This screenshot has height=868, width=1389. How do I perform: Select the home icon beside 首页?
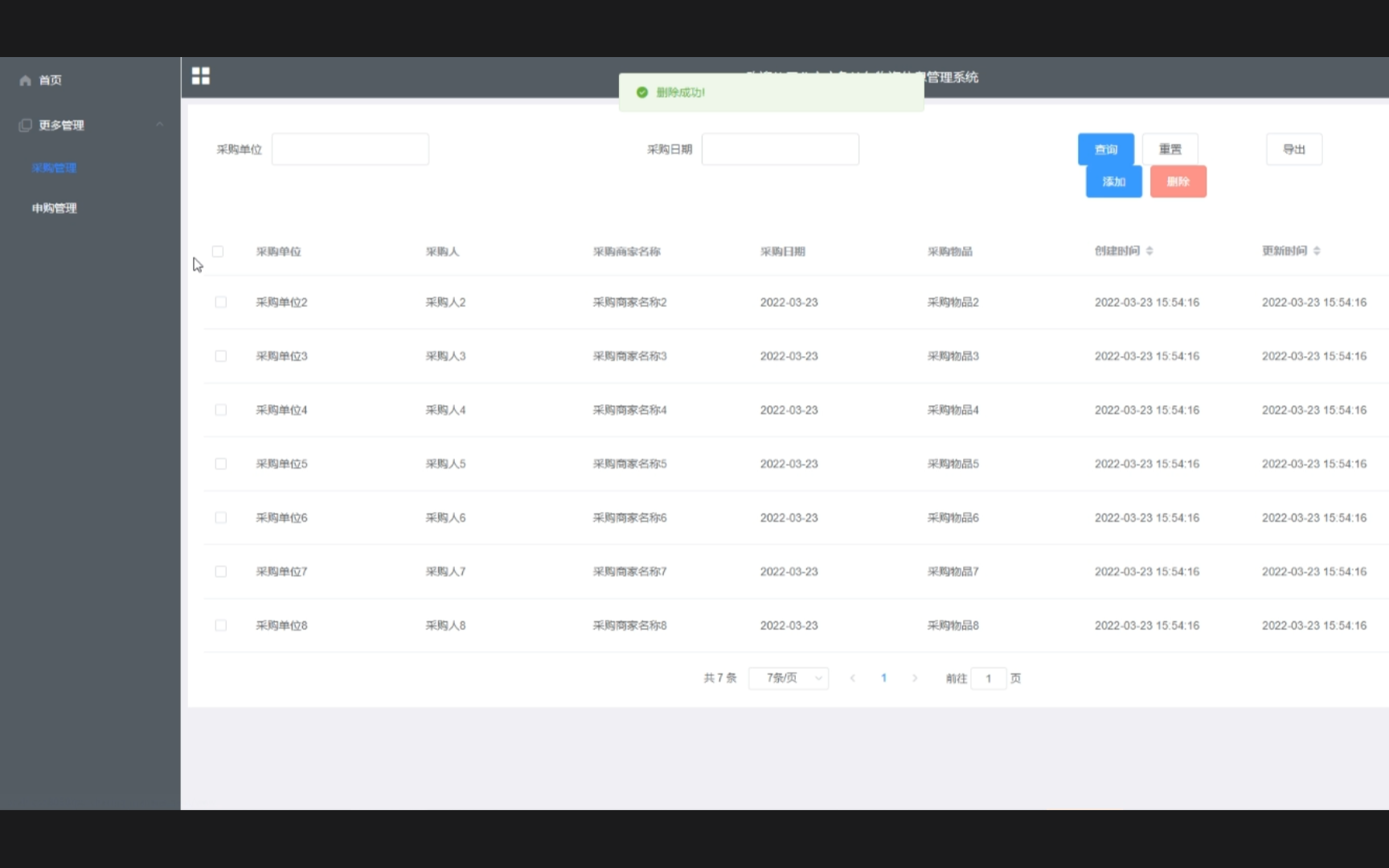(x=24, y=80)
